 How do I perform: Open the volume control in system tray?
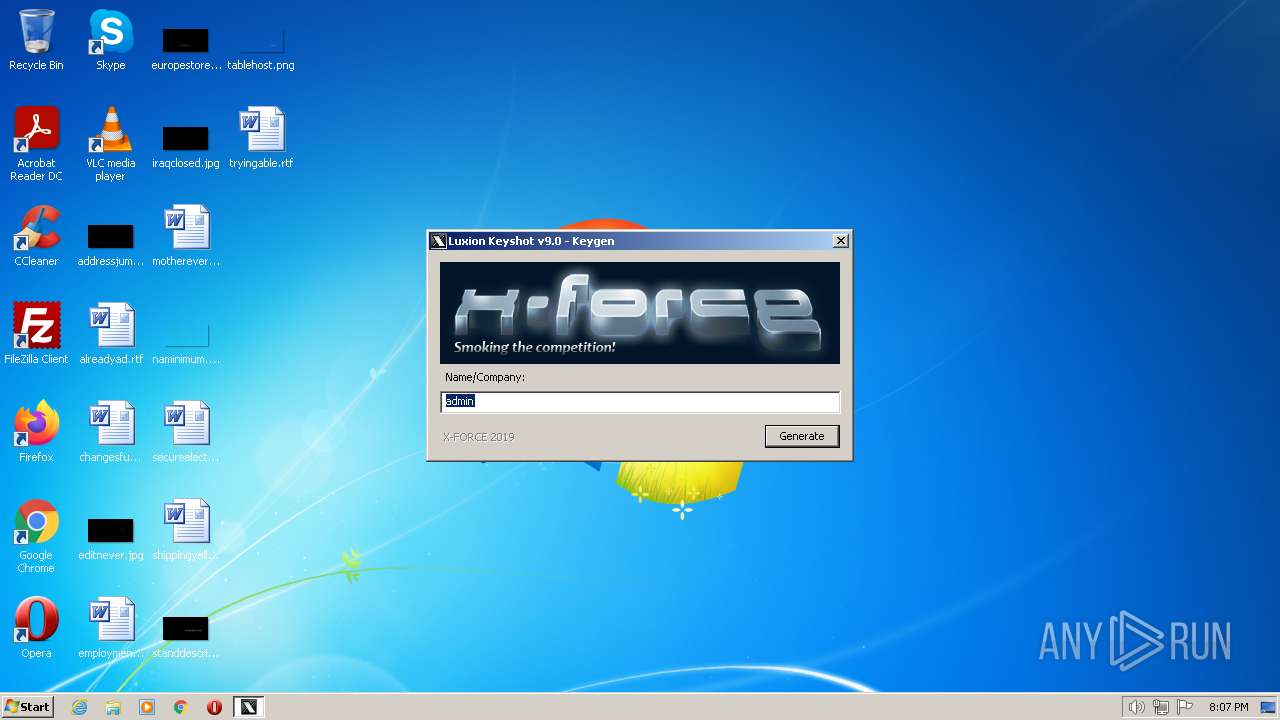1136,707
